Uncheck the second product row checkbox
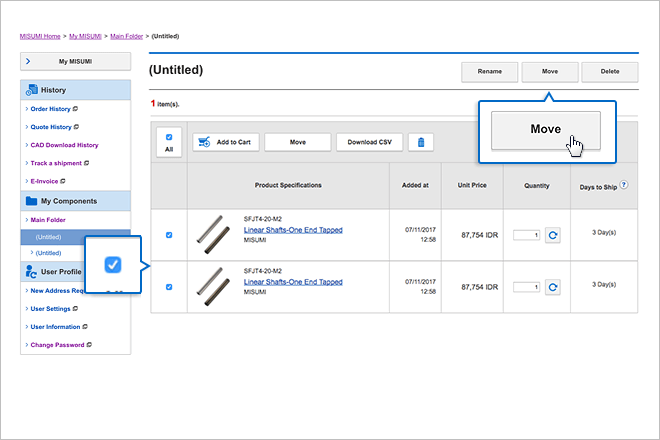The image size is (660, 440). pos(168,287)
